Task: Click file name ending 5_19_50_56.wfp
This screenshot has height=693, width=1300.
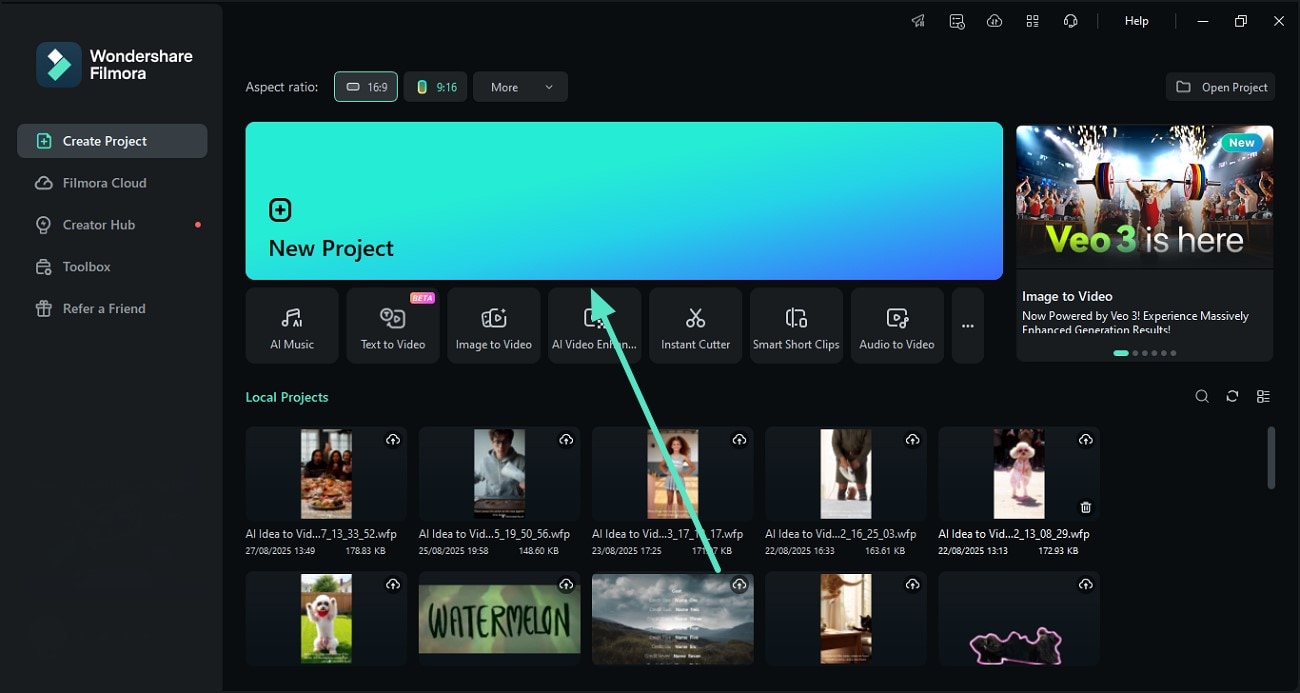Action: pyautogui.click(x=494, y=534)
